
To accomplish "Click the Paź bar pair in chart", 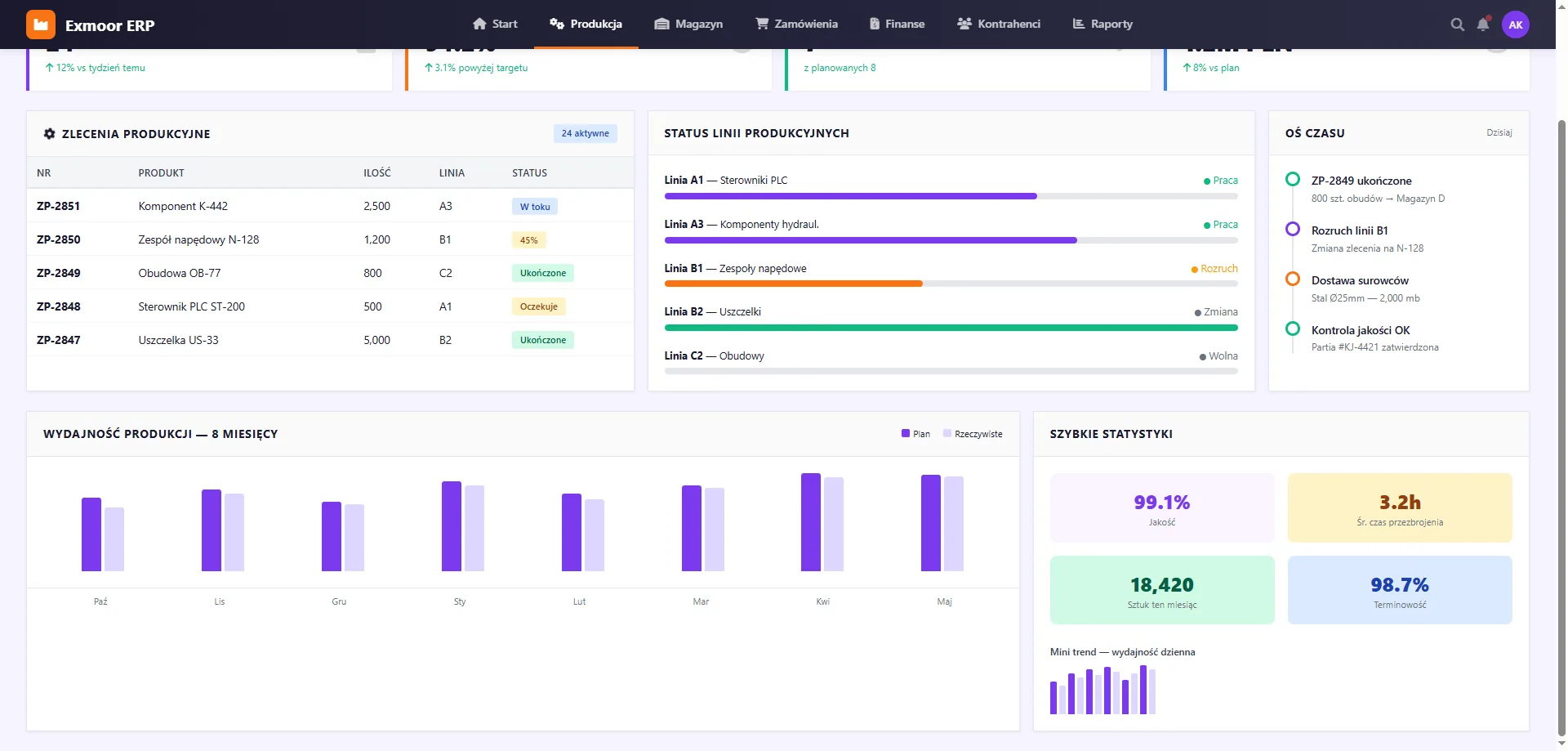I will coord(103,534).
